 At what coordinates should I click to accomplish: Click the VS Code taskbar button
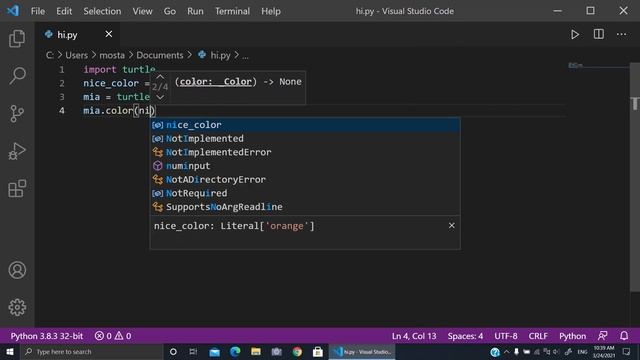[362, 352]
